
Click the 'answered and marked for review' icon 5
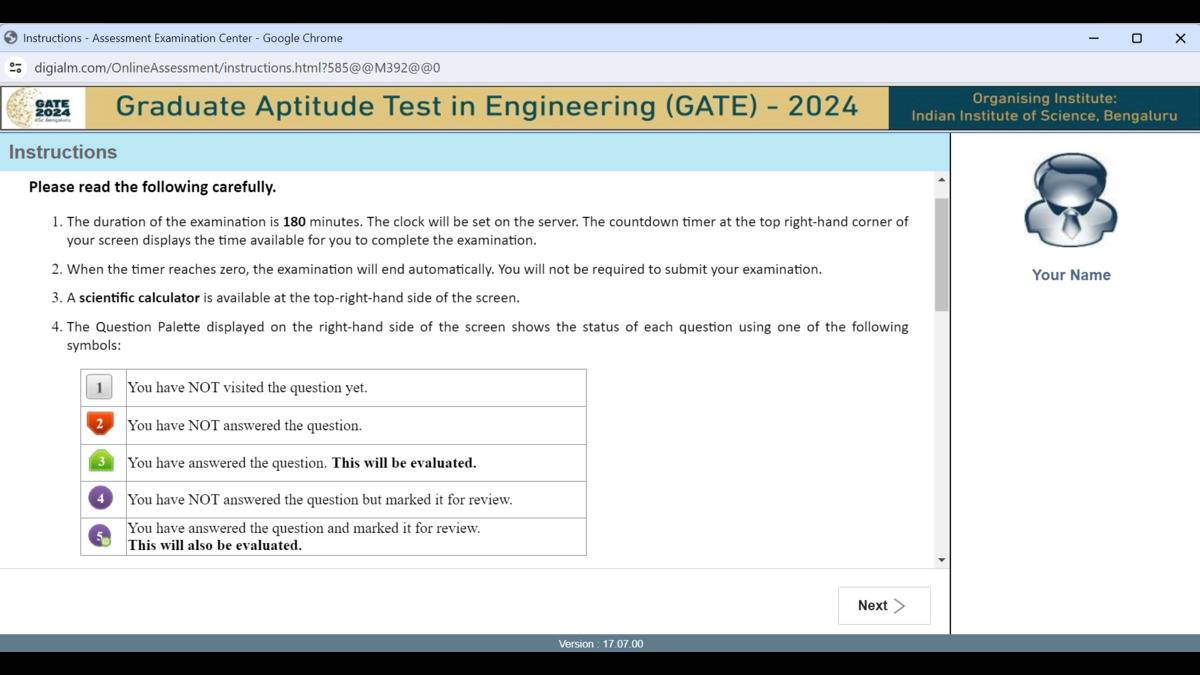point(100,536)
